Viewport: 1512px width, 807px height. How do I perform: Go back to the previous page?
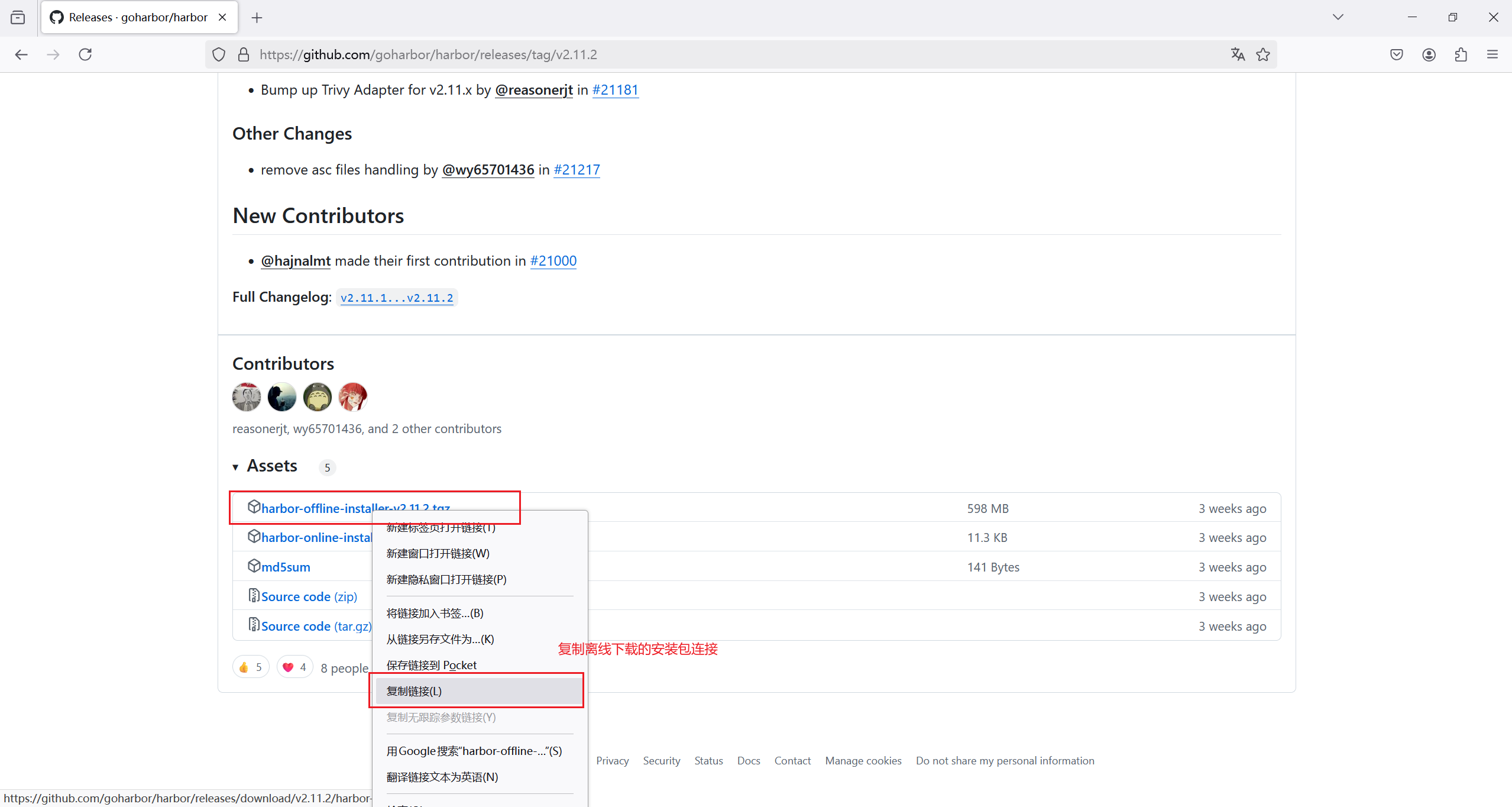pyautogui.click(x=22, y=54)
